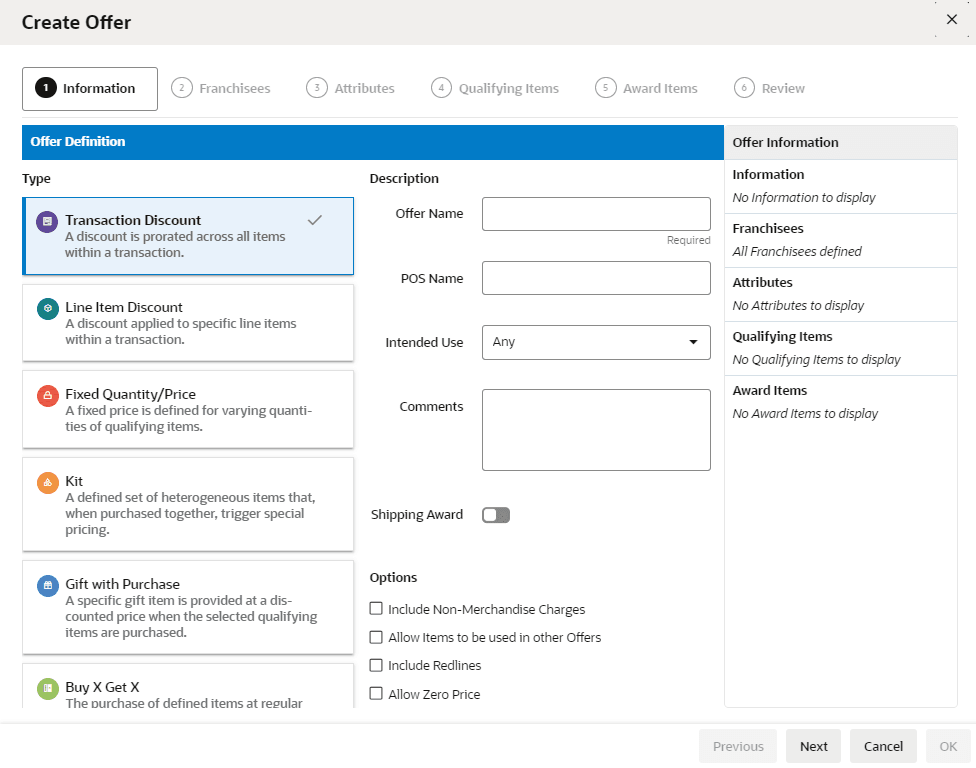Click the Attributes heading in Offer Information
Screen dimensions: 976x768
tap(762, 283)
